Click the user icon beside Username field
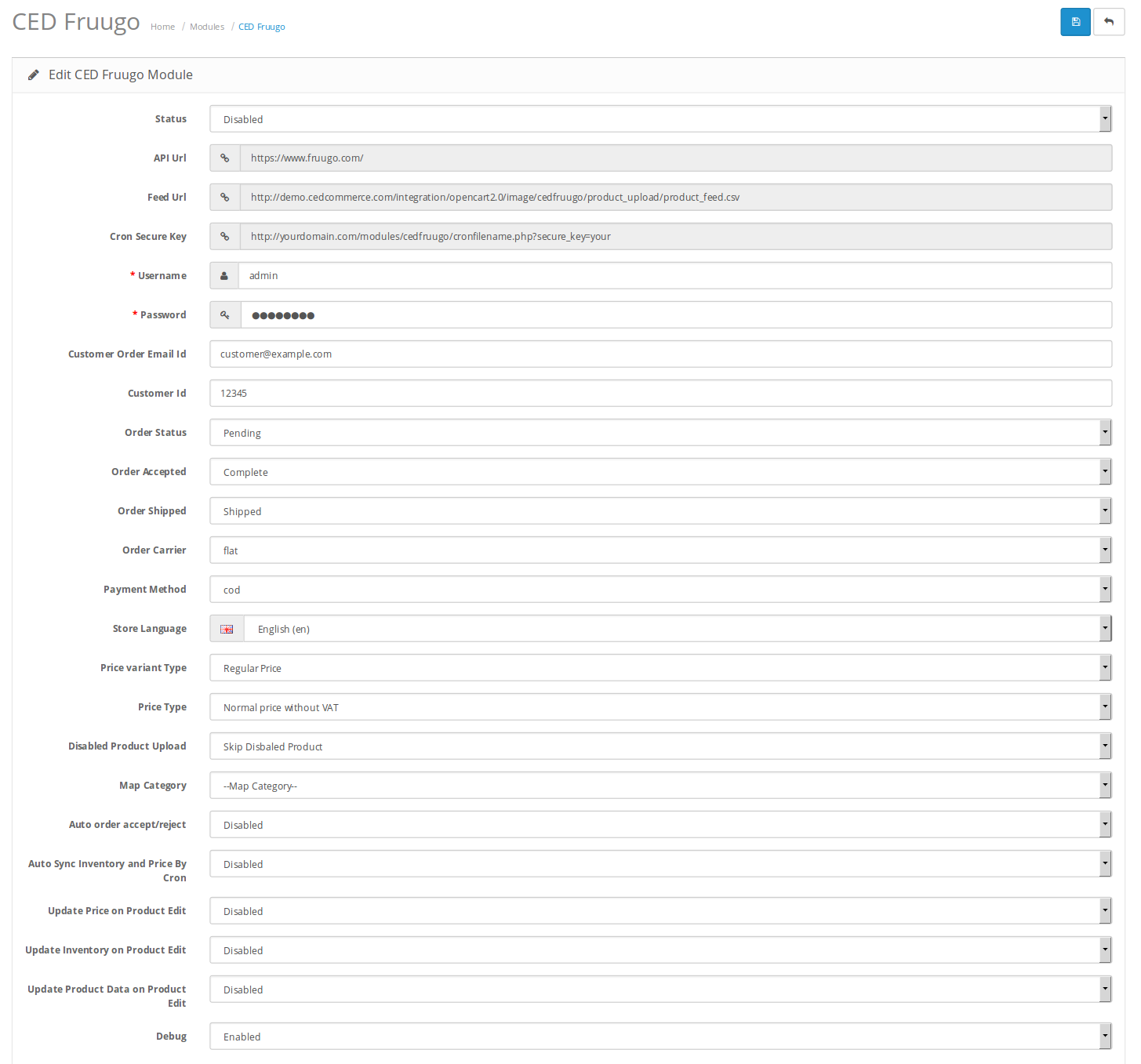 pyautogui.click(x=224, y=275)
